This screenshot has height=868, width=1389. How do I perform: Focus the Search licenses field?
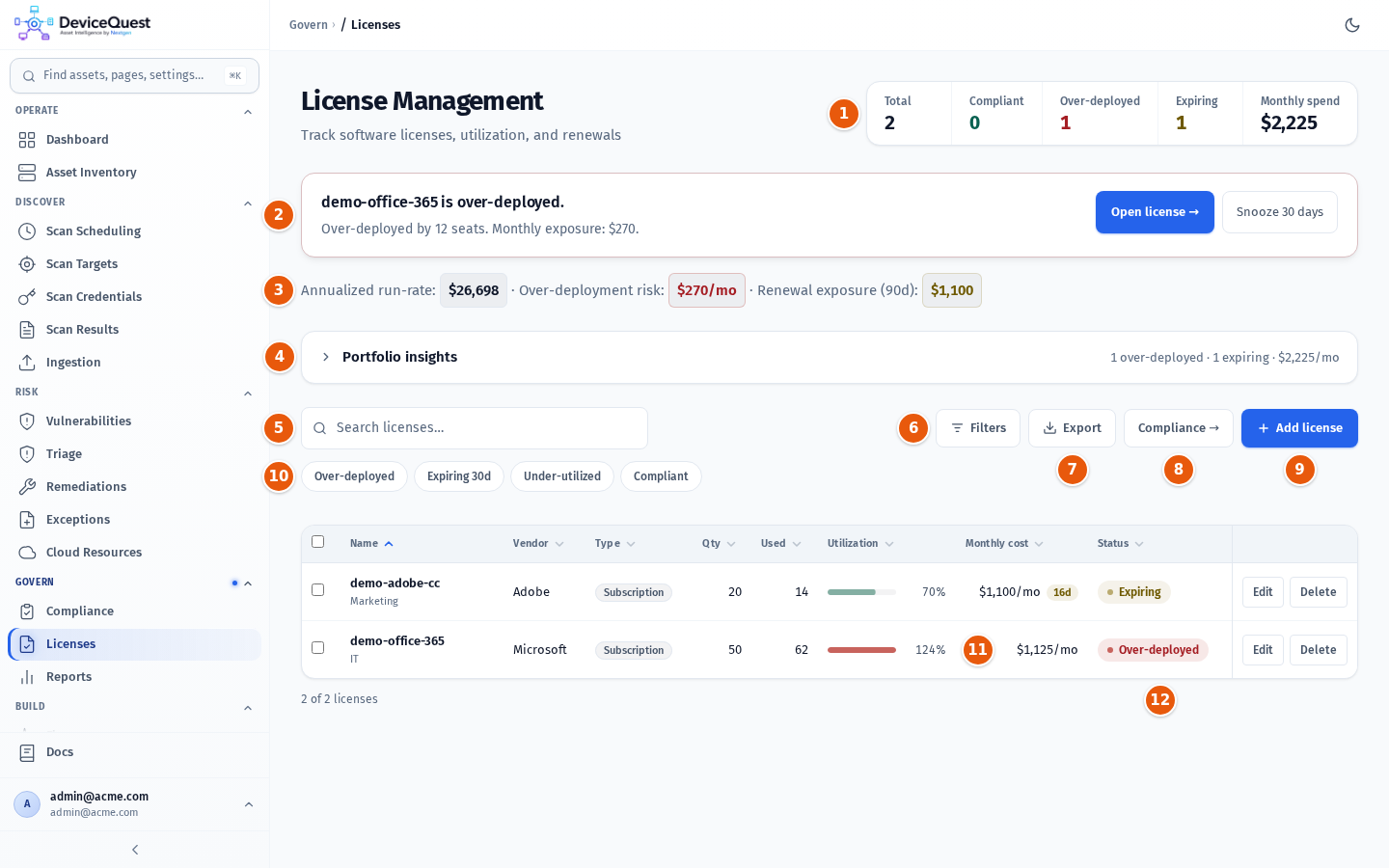pyautogui.click(x=475, y=428)
